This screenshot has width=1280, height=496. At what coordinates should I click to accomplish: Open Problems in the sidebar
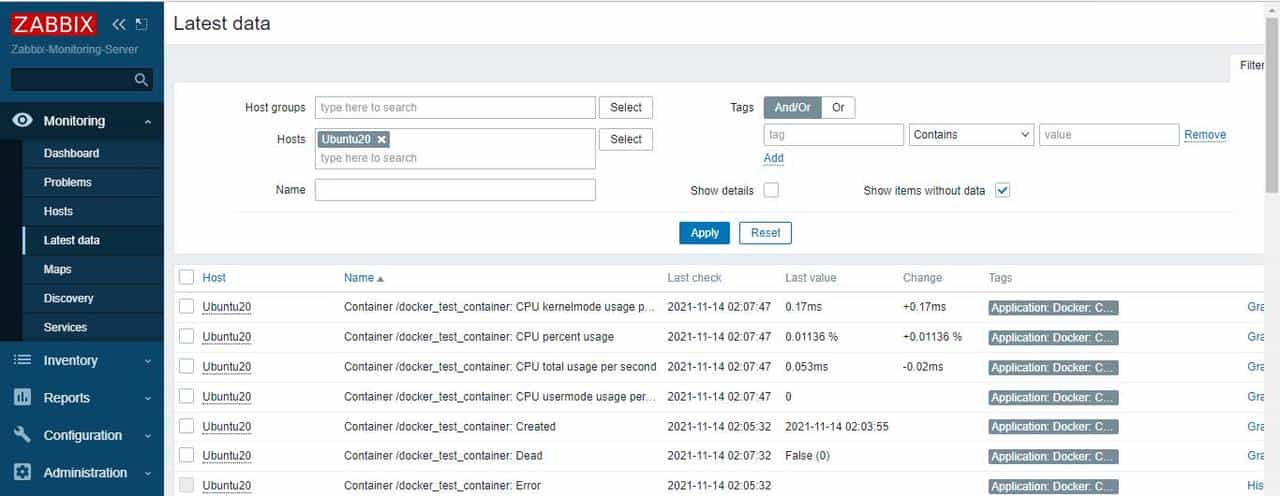(67, 182)
